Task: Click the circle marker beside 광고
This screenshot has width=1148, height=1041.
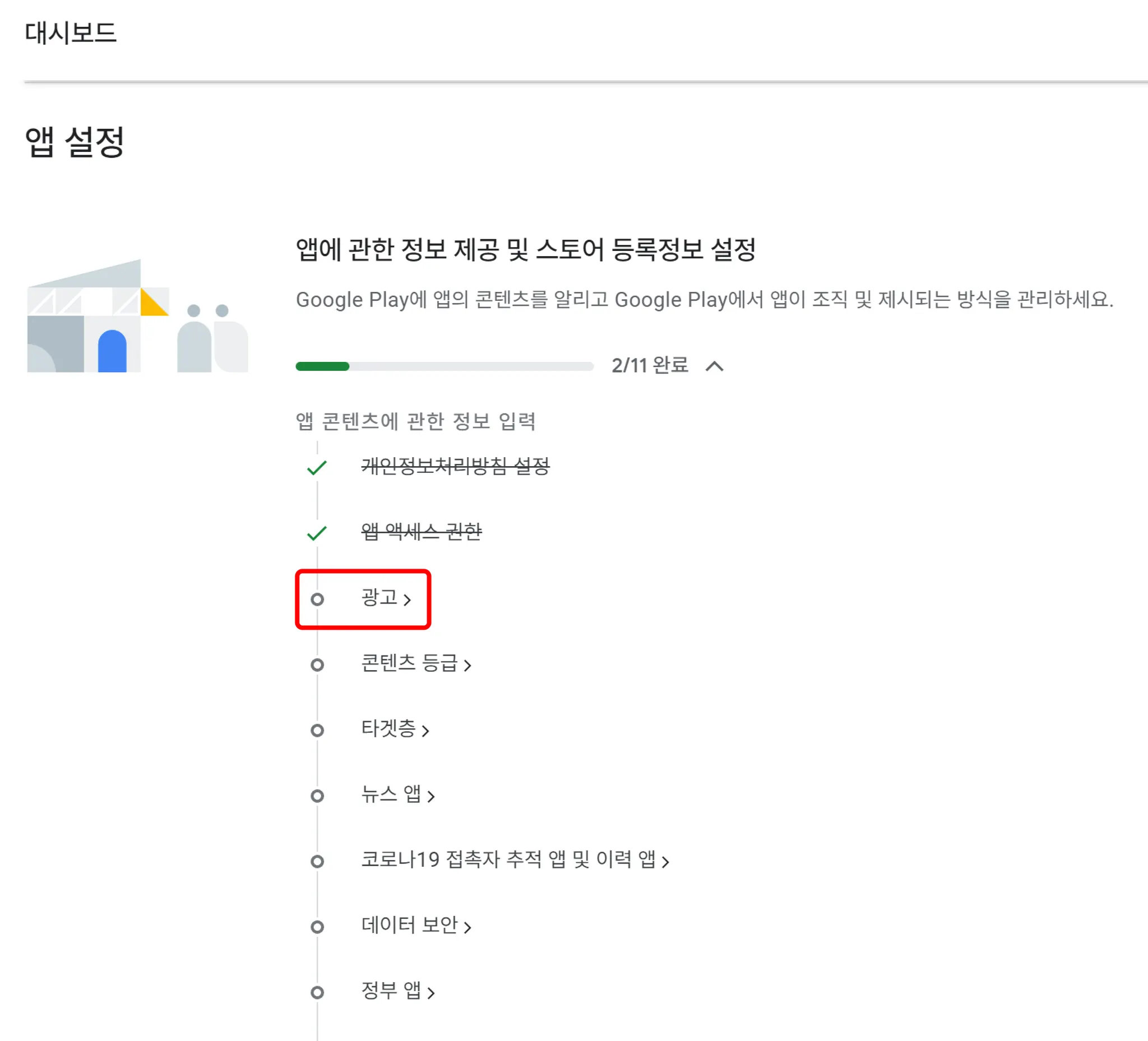Action: click(x=317, y=599)
